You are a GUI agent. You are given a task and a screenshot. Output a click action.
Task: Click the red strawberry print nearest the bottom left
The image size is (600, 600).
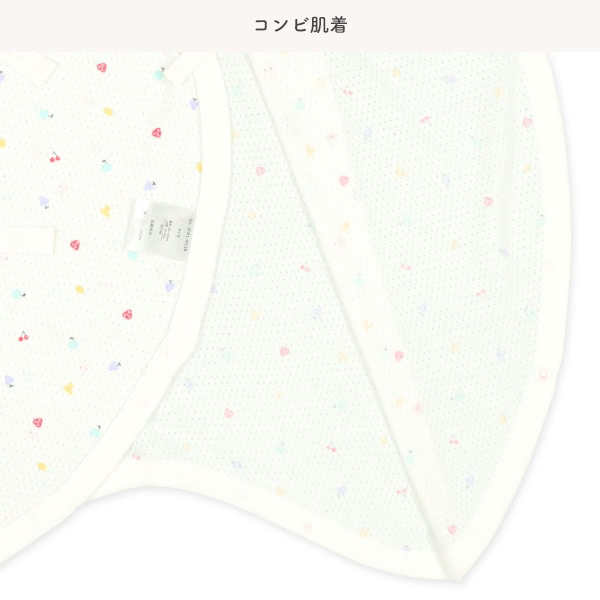38,422
